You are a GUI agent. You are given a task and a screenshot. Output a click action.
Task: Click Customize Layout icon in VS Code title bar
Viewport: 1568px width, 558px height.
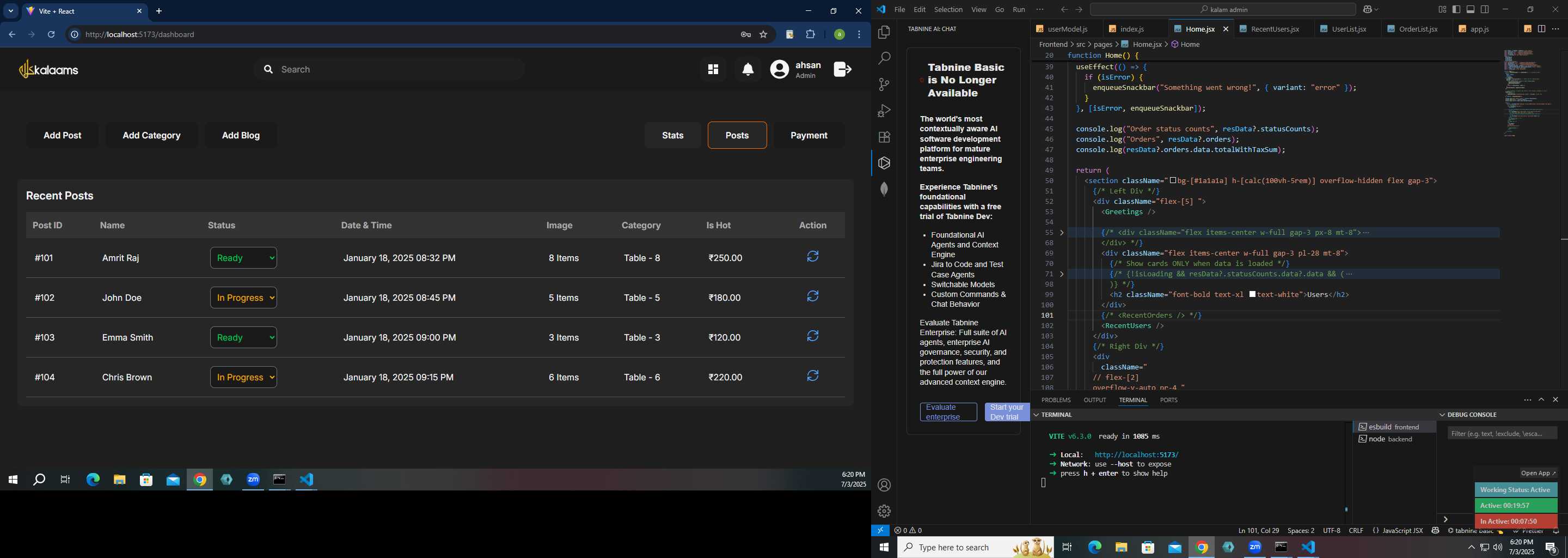[1443, 9]
